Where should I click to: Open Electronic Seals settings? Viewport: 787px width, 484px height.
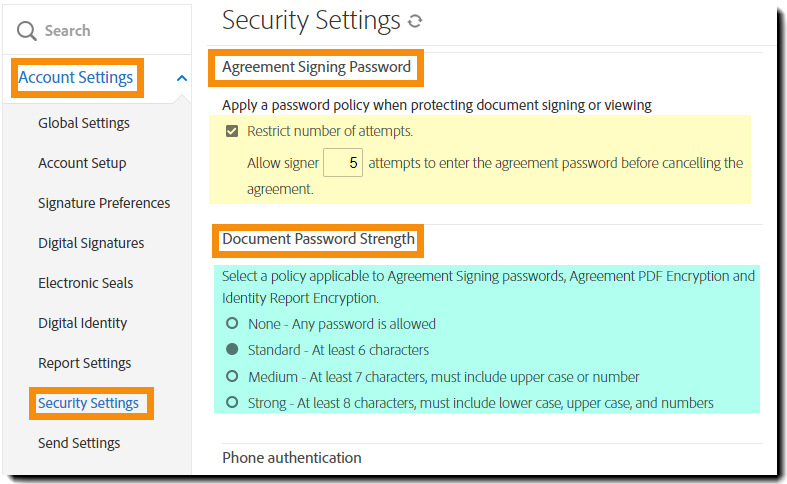coord(85,283)
